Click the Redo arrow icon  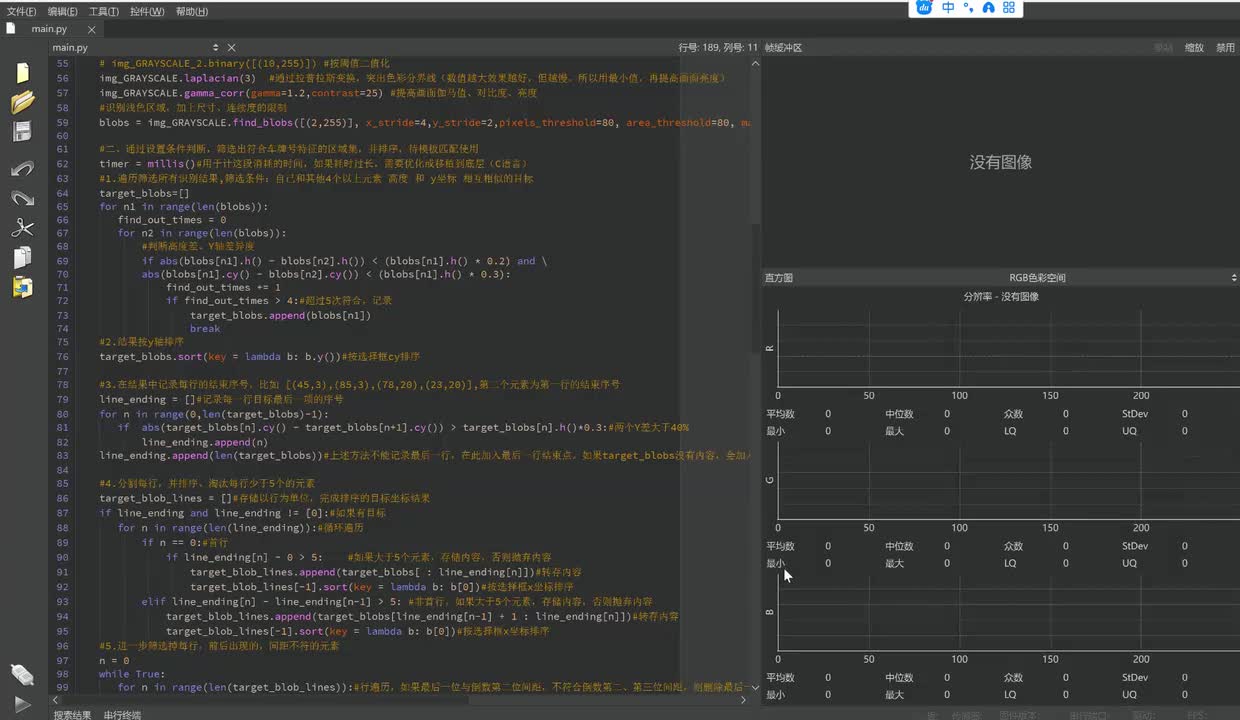pos(22,198)
